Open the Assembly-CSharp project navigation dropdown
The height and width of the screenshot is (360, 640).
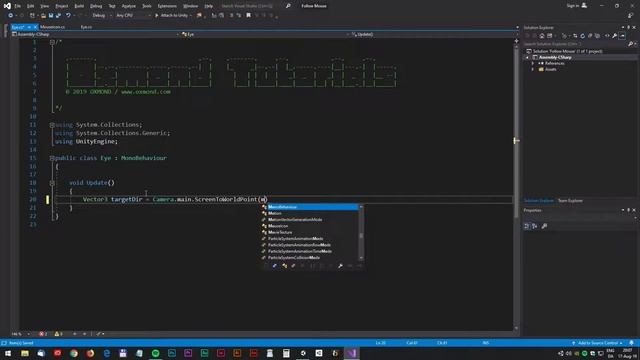coord(96,34)
